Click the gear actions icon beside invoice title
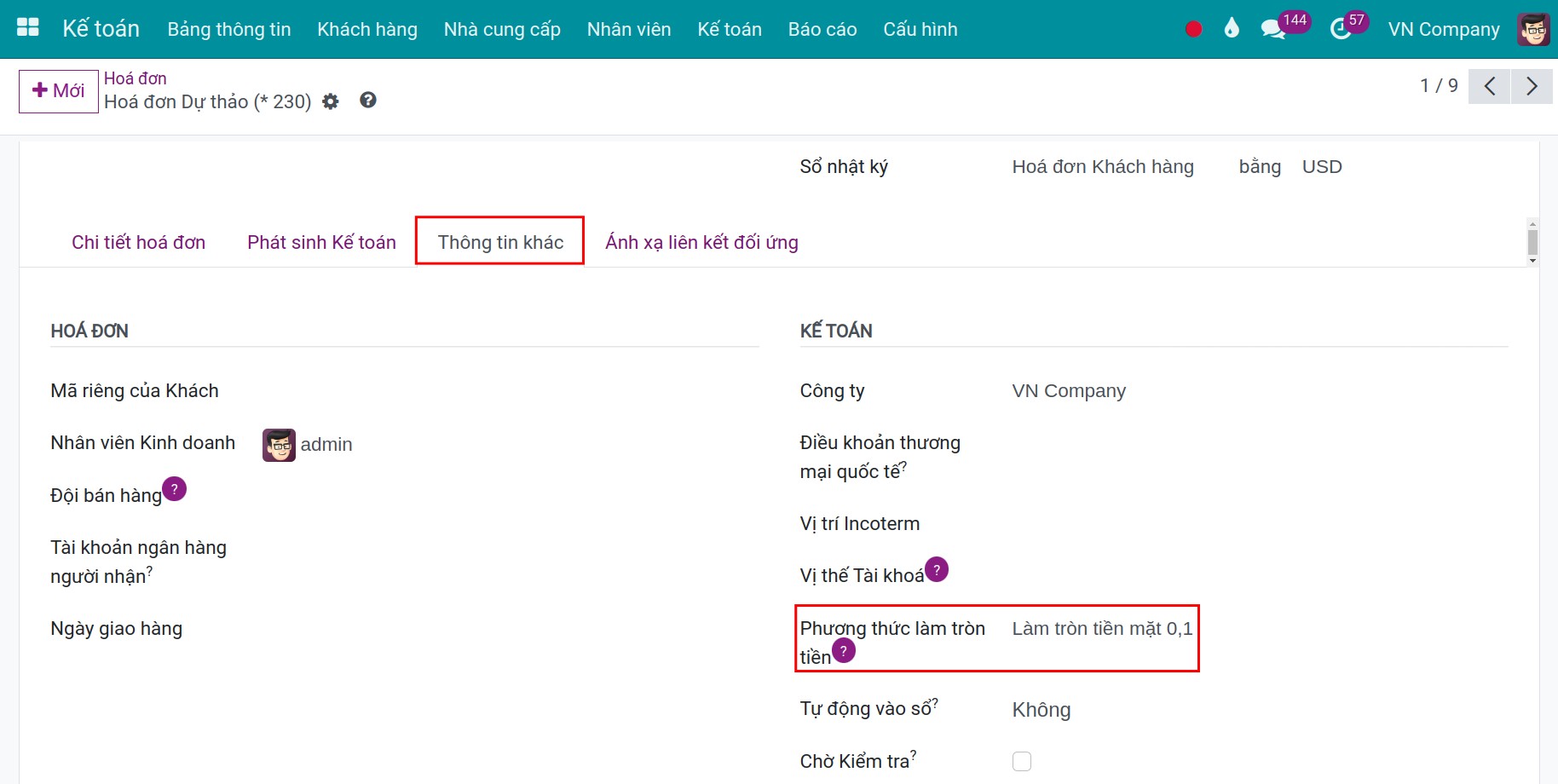Image resolution: width=1558 pixels, height=784 pixels. (331, 102)
